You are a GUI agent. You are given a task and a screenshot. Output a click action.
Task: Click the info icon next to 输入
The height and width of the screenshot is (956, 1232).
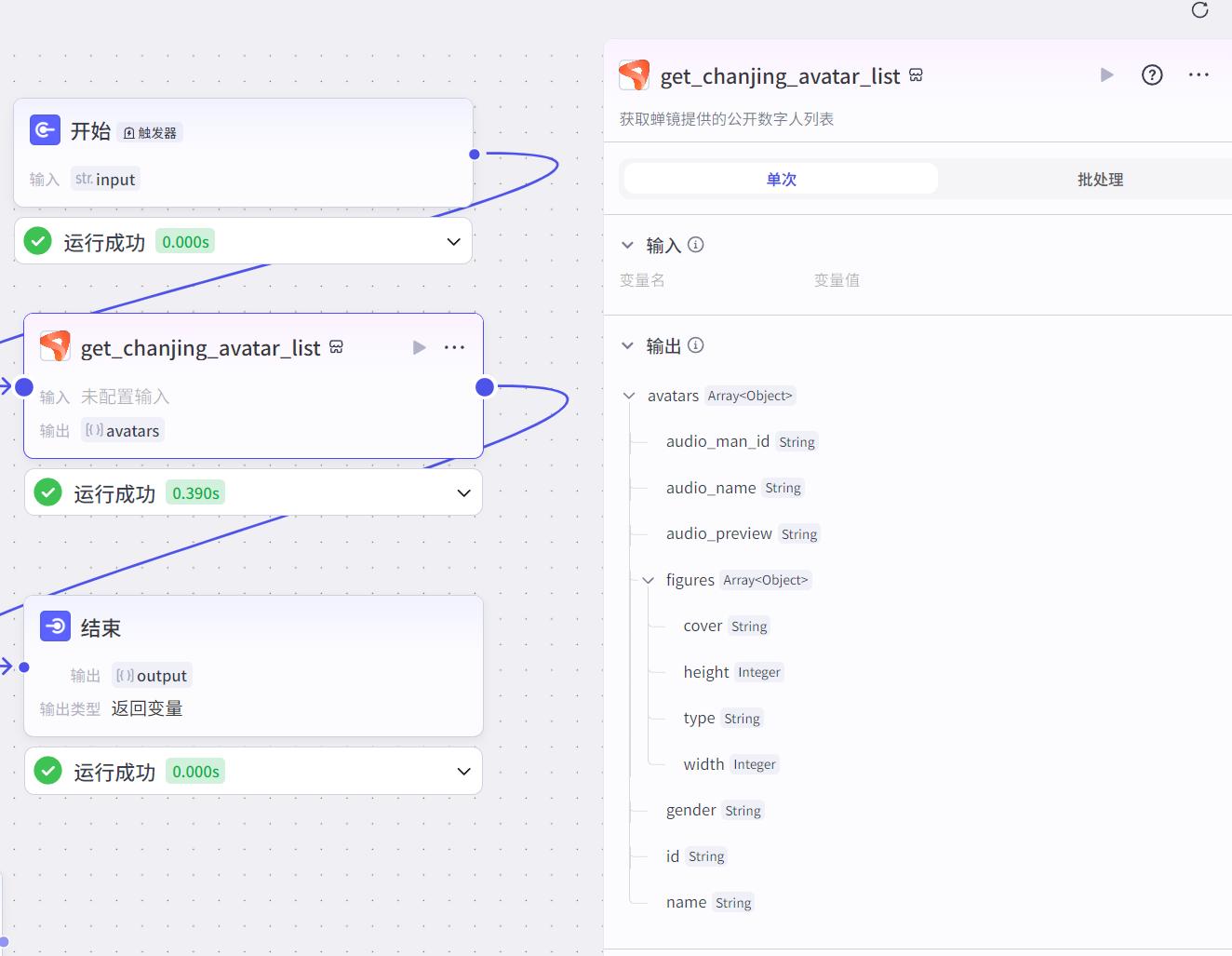click(695, 245)
